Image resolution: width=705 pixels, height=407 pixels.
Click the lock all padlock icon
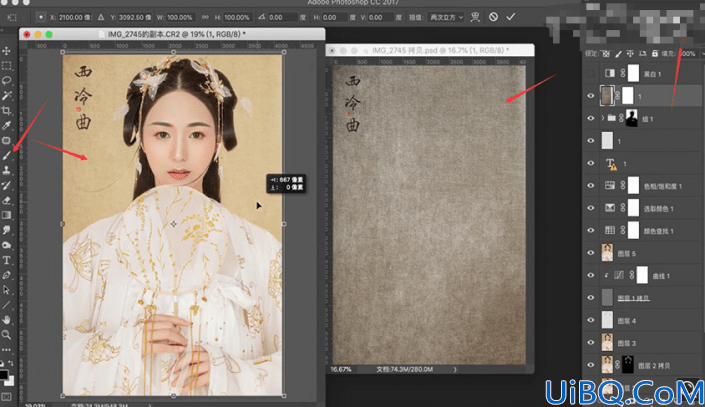pos(655,54)
